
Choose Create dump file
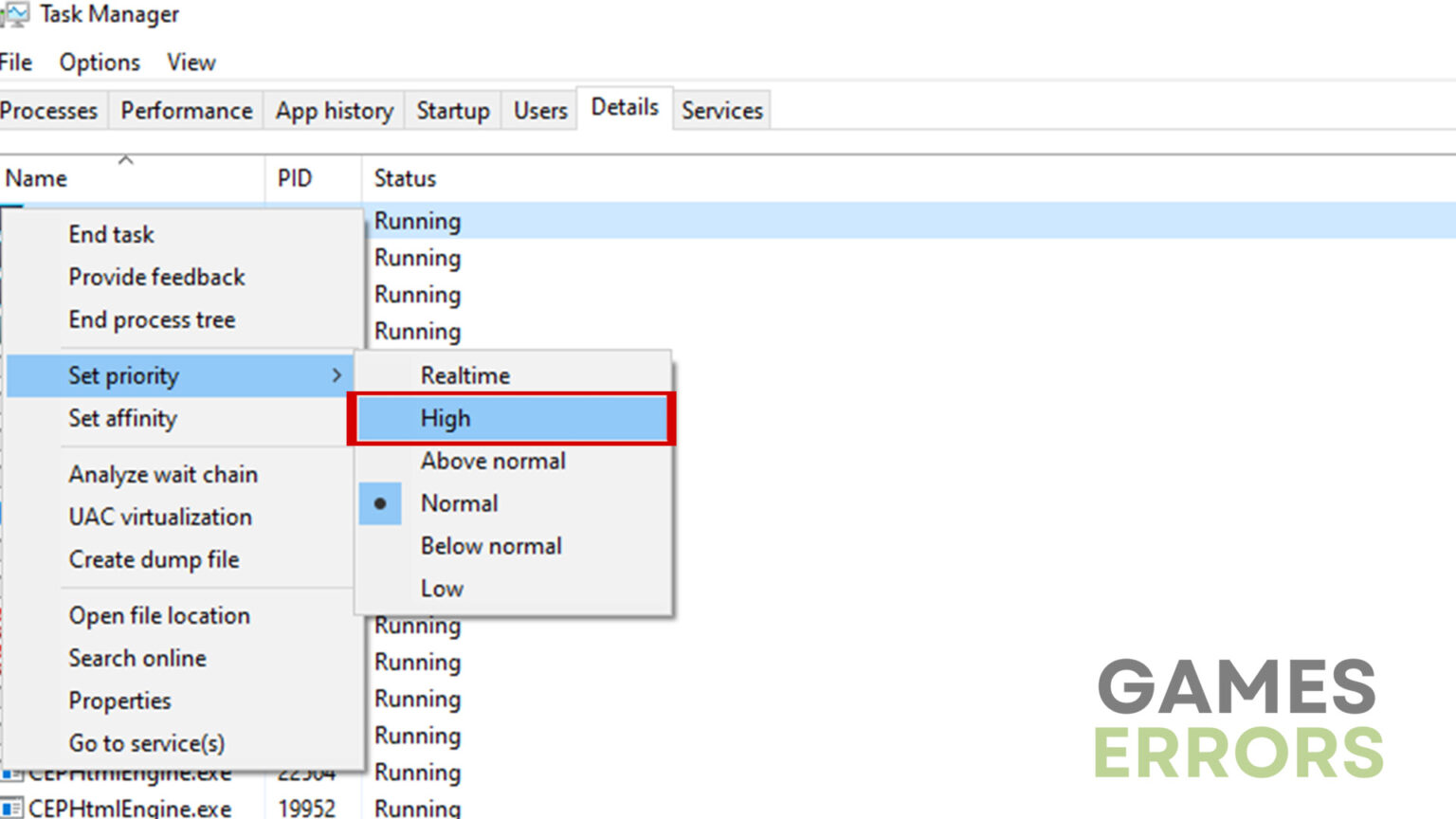pos(154,559)
